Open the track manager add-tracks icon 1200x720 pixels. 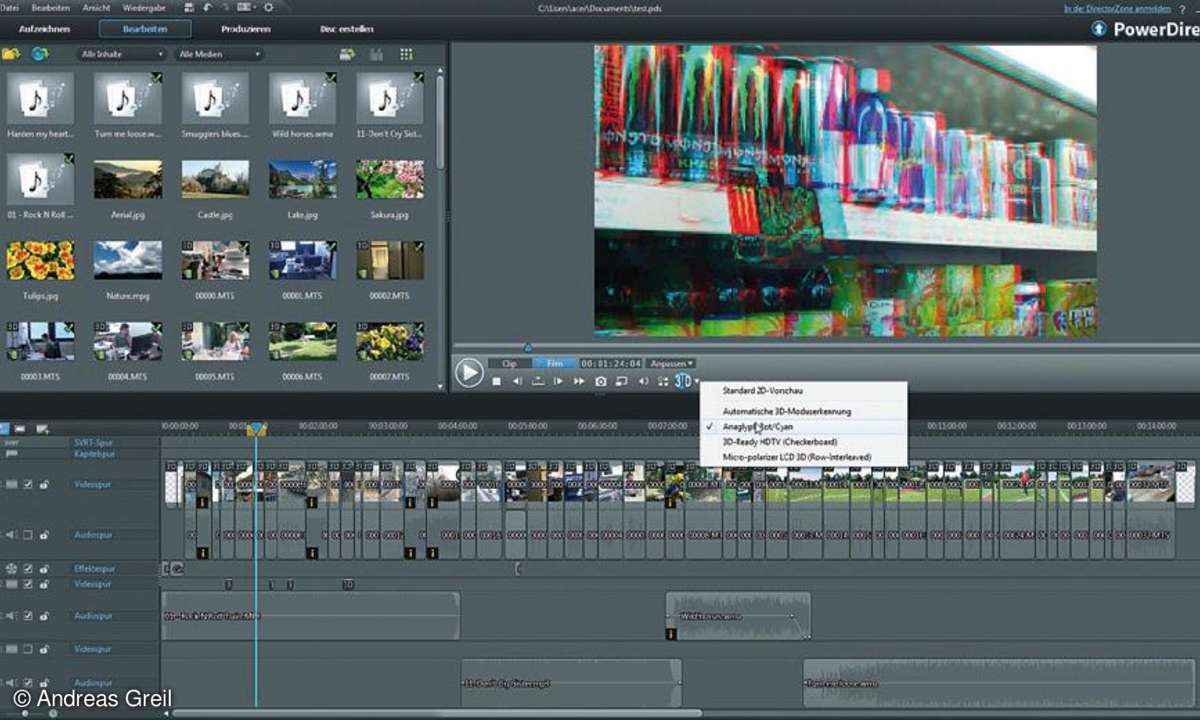[x=42, y=428]
